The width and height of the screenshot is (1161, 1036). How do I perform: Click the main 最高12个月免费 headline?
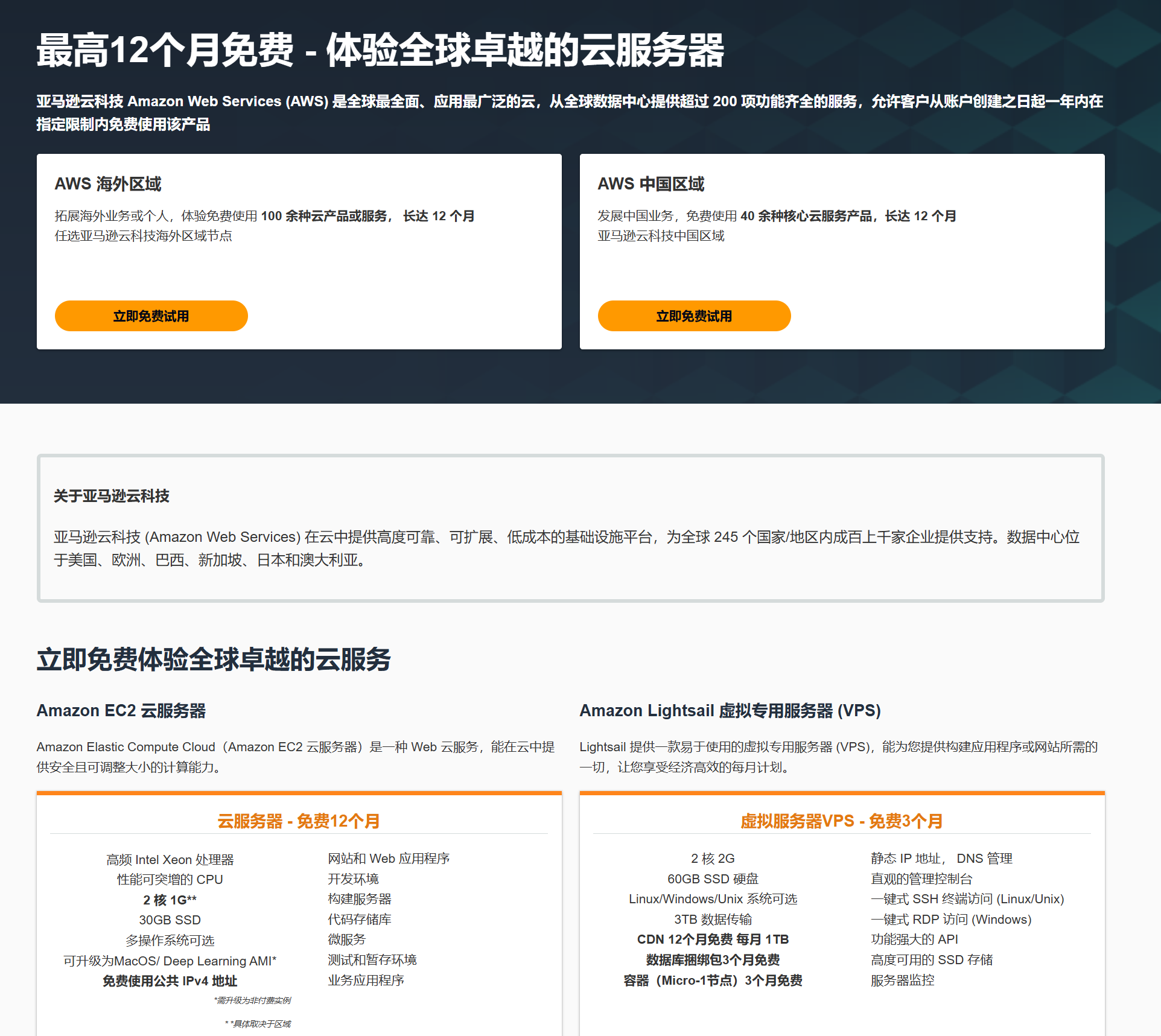pos(380,50)
